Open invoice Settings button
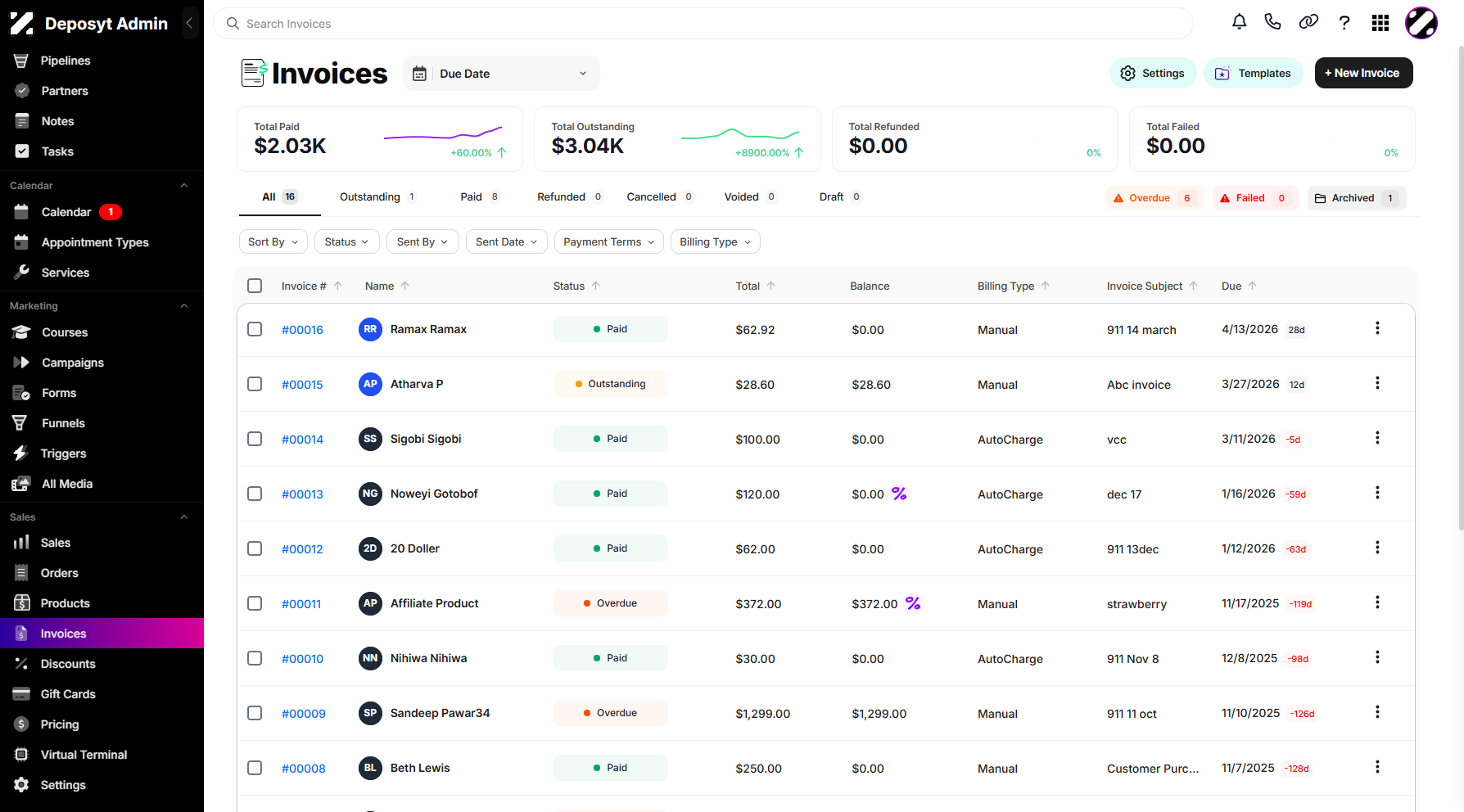 point(1153,73)
